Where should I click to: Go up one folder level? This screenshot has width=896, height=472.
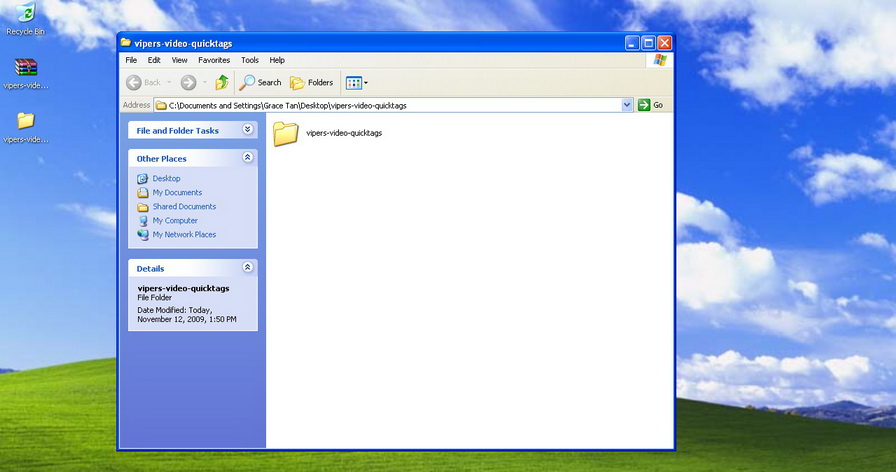pyautogui.click(x=222, y=83)
